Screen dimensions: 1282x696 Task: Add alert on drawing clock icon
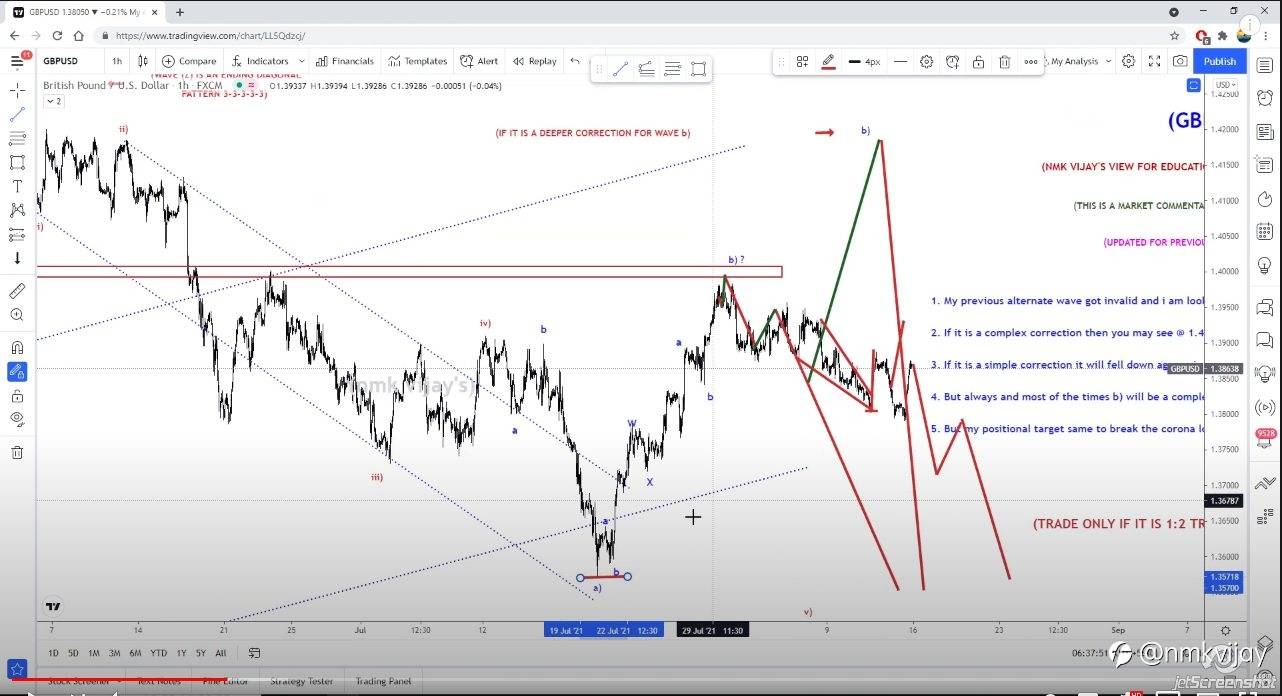pos(953,61)
